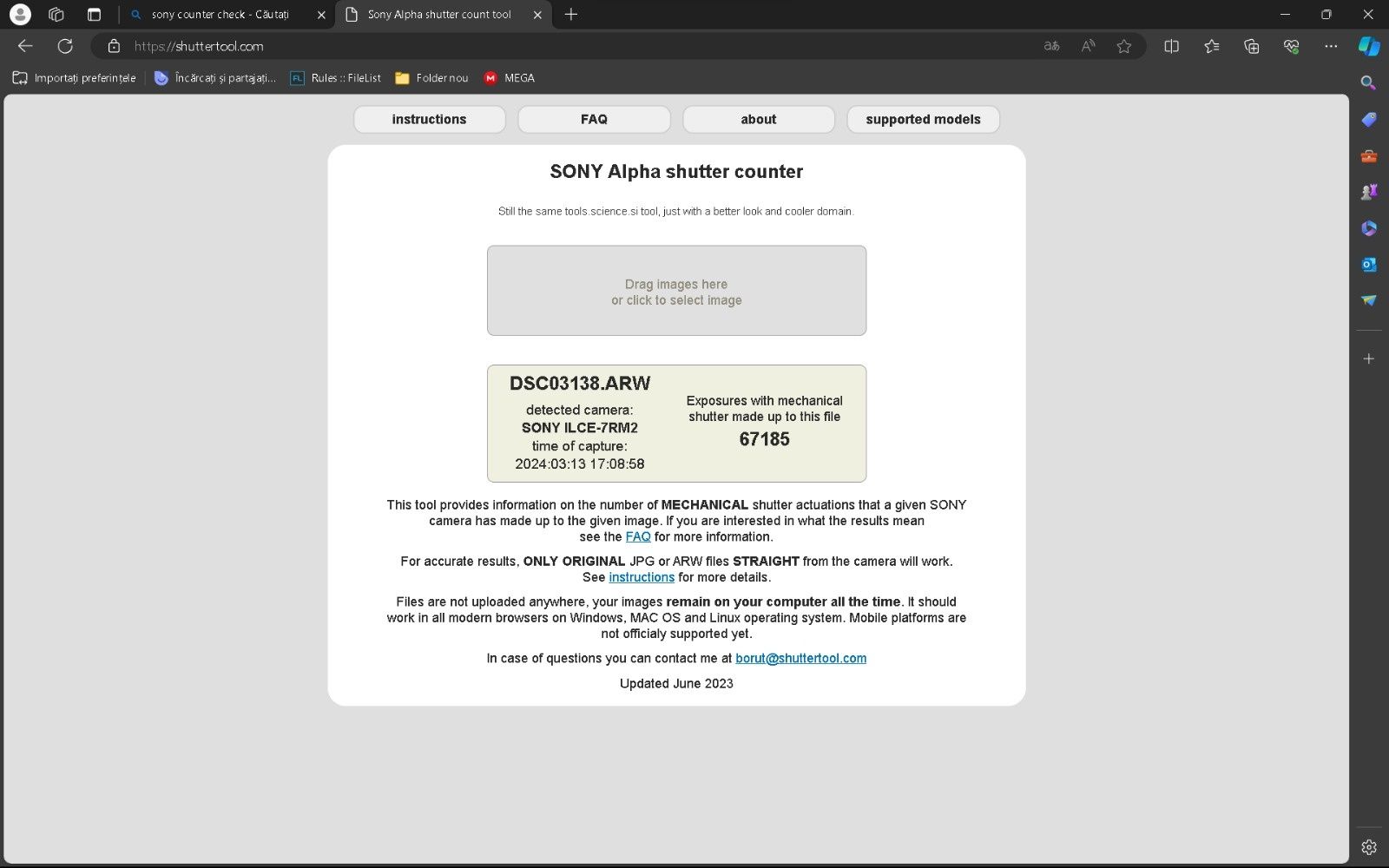Click the 'Drag images here' upload area
Image resolution: width=1389 pixels, height=868 pixels.
coord(676,291)
